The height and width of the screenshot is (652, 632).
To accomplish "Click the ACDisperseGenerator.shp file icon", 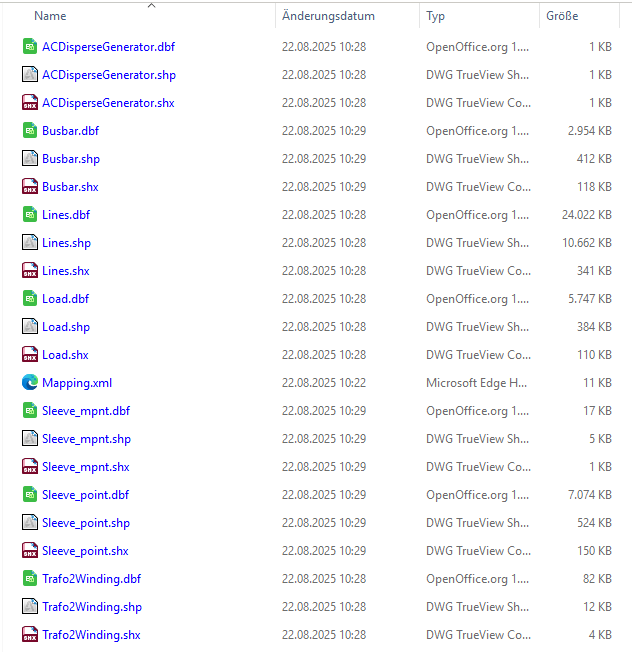I will [30, 74].
